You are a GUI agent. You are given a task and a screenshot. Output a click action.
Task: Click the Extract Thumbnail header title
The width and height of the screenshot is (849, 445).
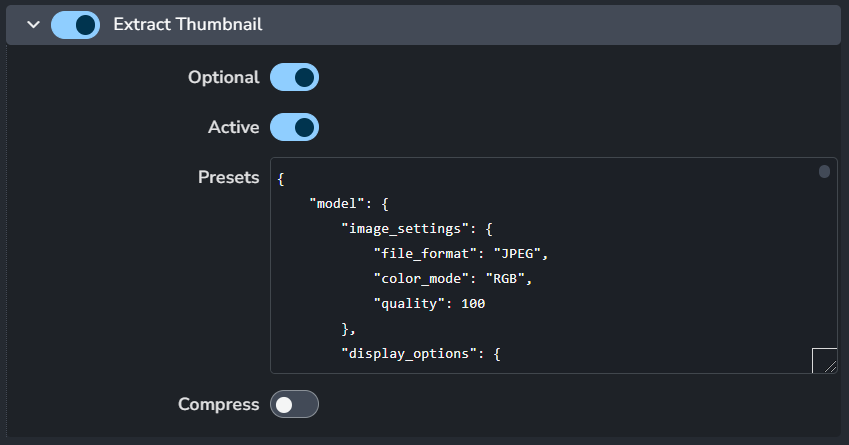coord(188,24)
